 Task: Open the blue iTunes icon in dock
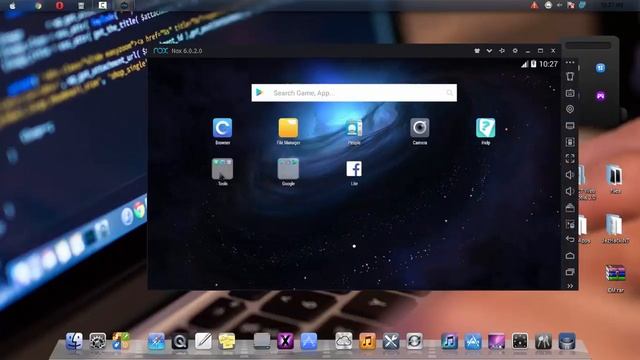tap(449, 341)
